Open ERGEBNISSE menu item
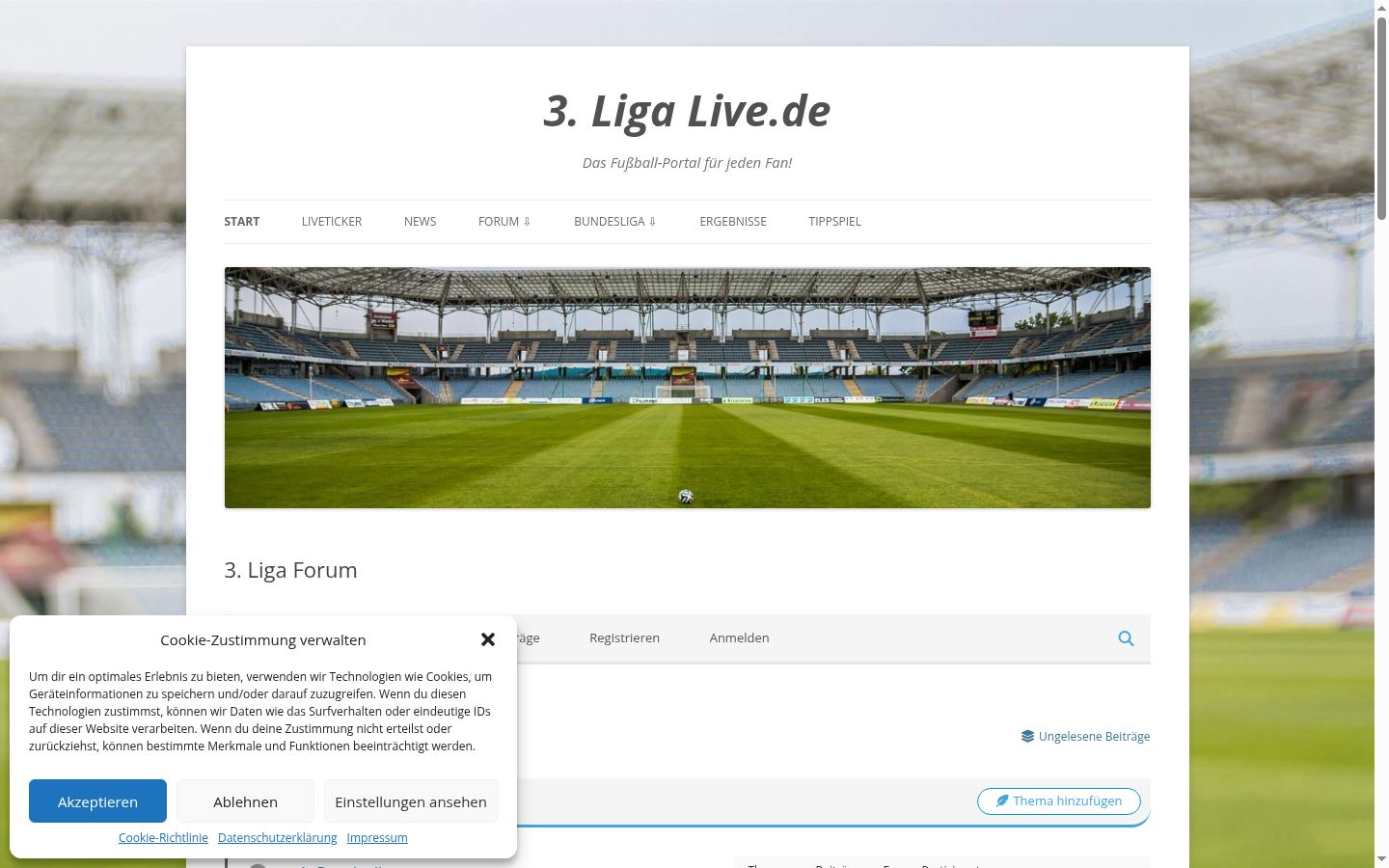Screen dimensions: 1389x868 coord(733,221)
